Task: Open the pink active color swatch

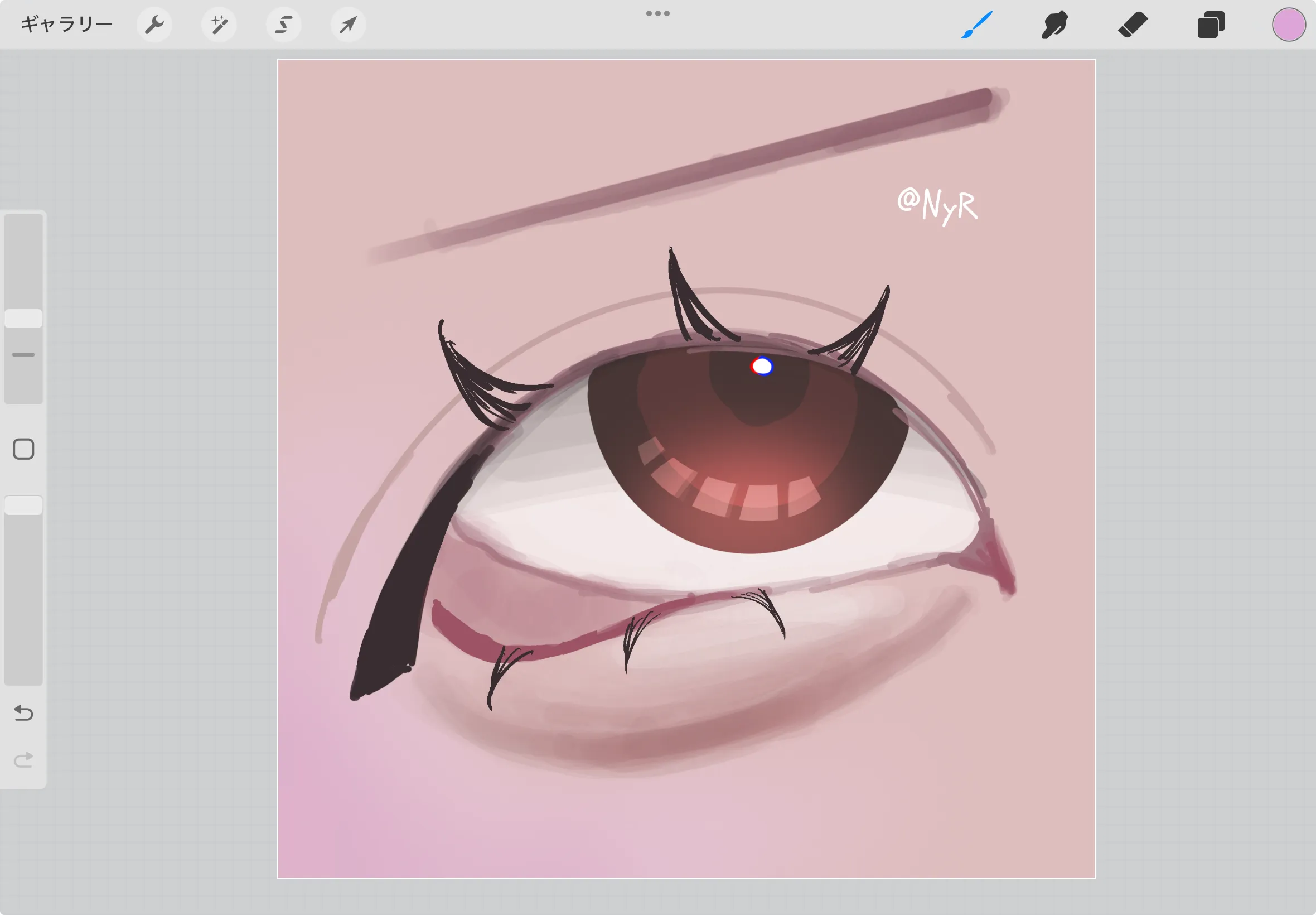Action: click(1289, 25)
